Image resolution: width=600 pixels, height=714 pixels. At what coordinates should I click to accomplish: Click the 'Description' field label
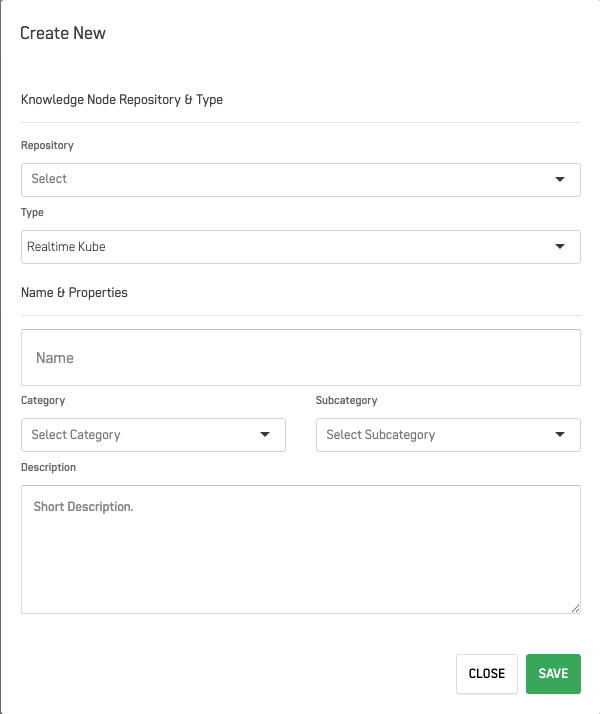coord(48,468)
